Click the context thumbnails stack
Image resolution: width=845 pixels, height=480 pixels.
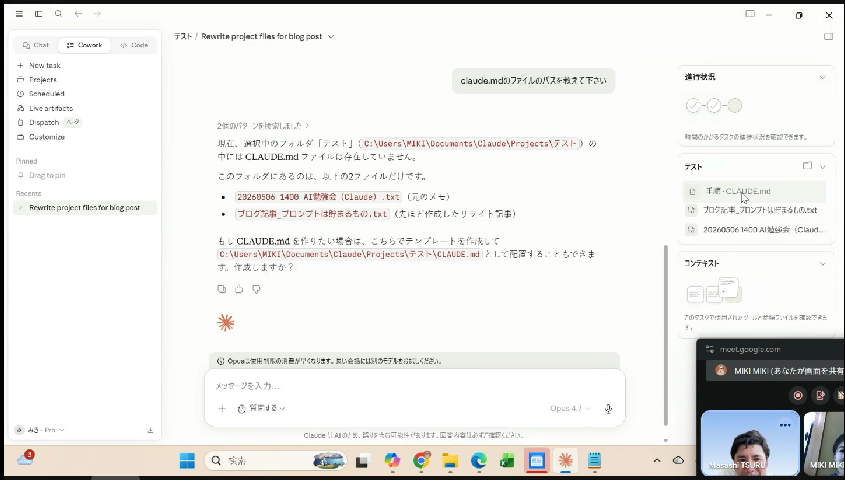point(715,290)
